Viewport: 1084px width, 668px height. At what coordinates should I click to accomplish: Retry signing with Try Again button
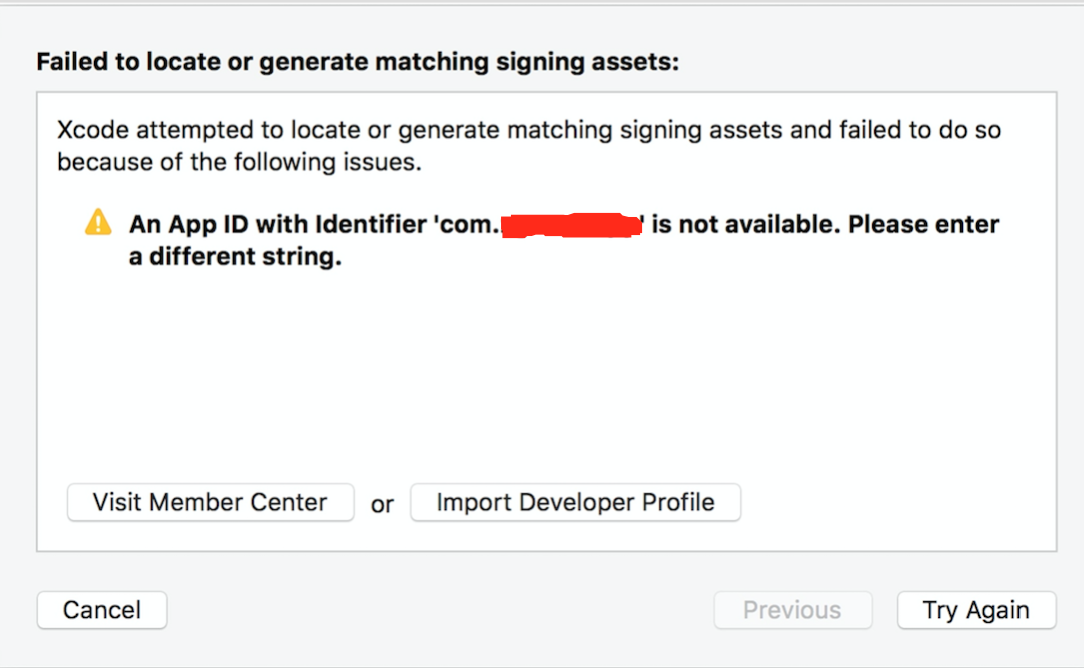(976, 610)
